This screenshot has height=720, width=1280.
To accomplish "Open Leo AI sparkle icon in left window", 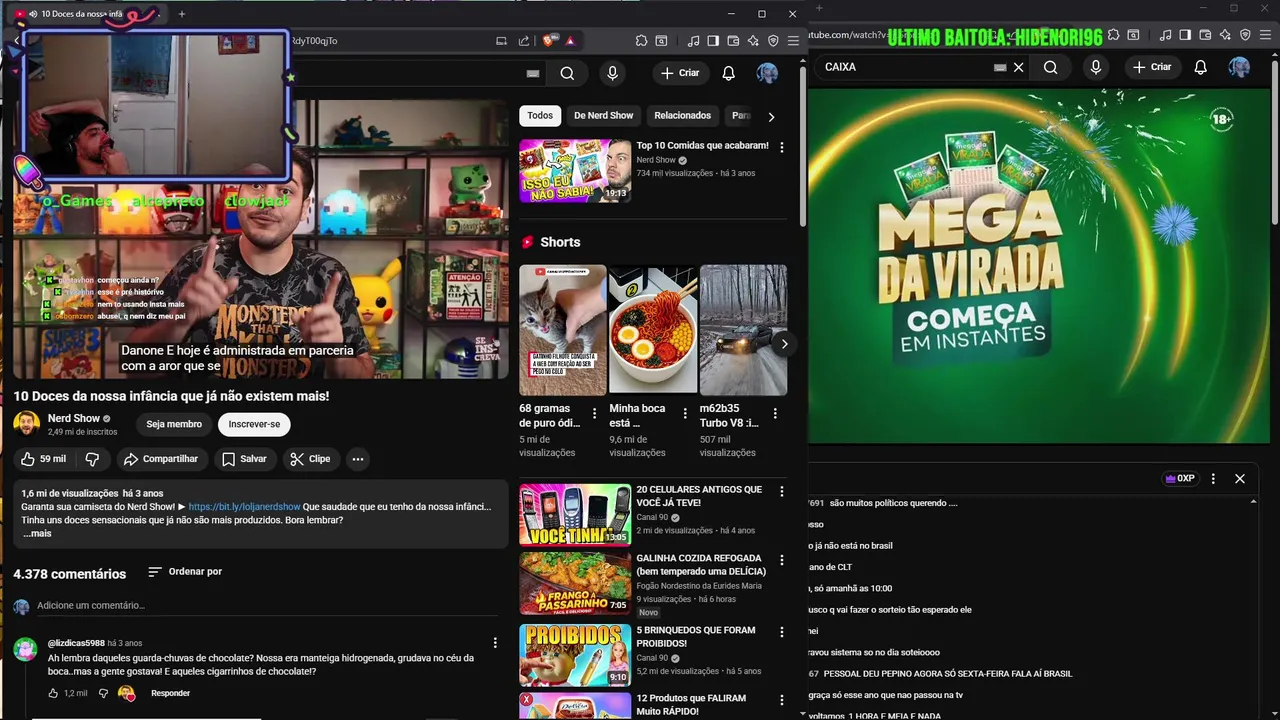I will click(753, 41).
